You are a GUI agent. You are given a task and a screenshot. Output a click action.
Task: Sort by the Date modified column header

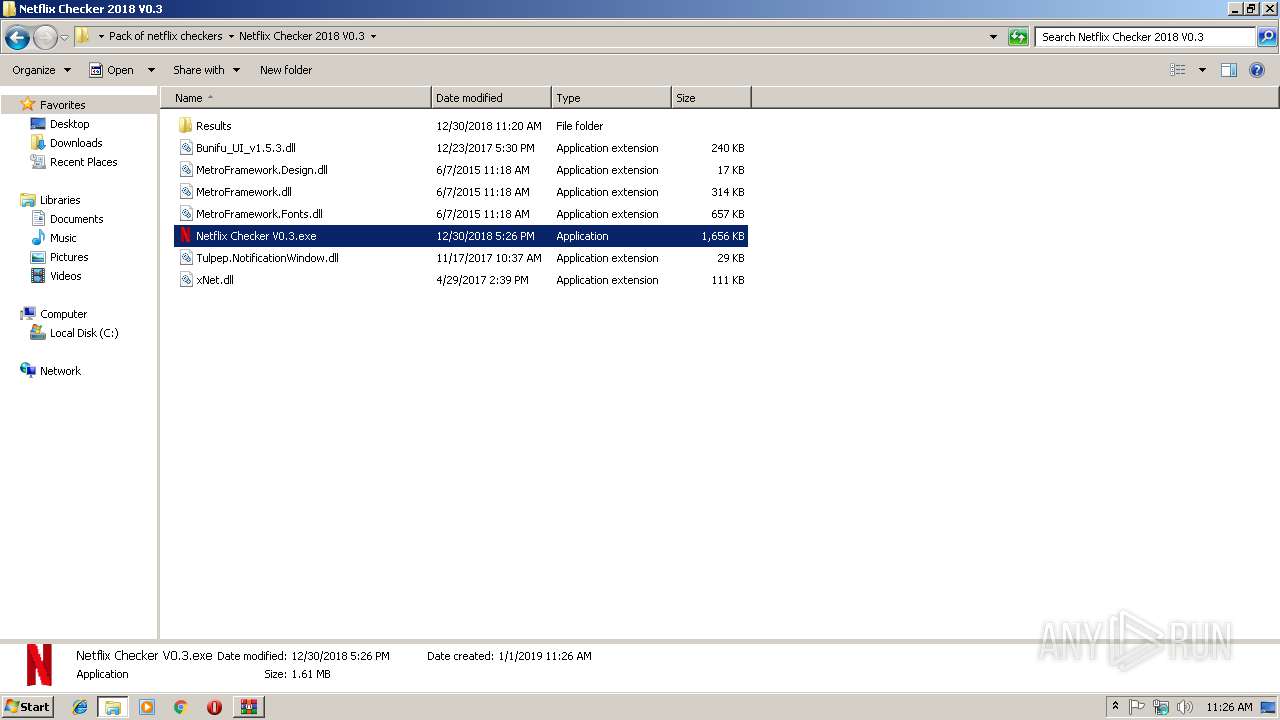pyautogui.click(x=491, y=98)
